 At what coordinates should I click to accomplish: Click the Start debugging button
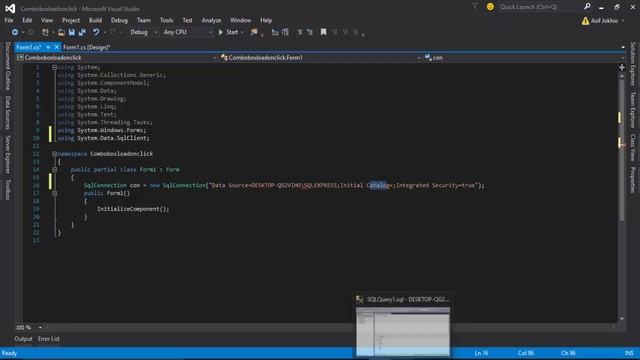pyautogui.click(x=229, y=32)
